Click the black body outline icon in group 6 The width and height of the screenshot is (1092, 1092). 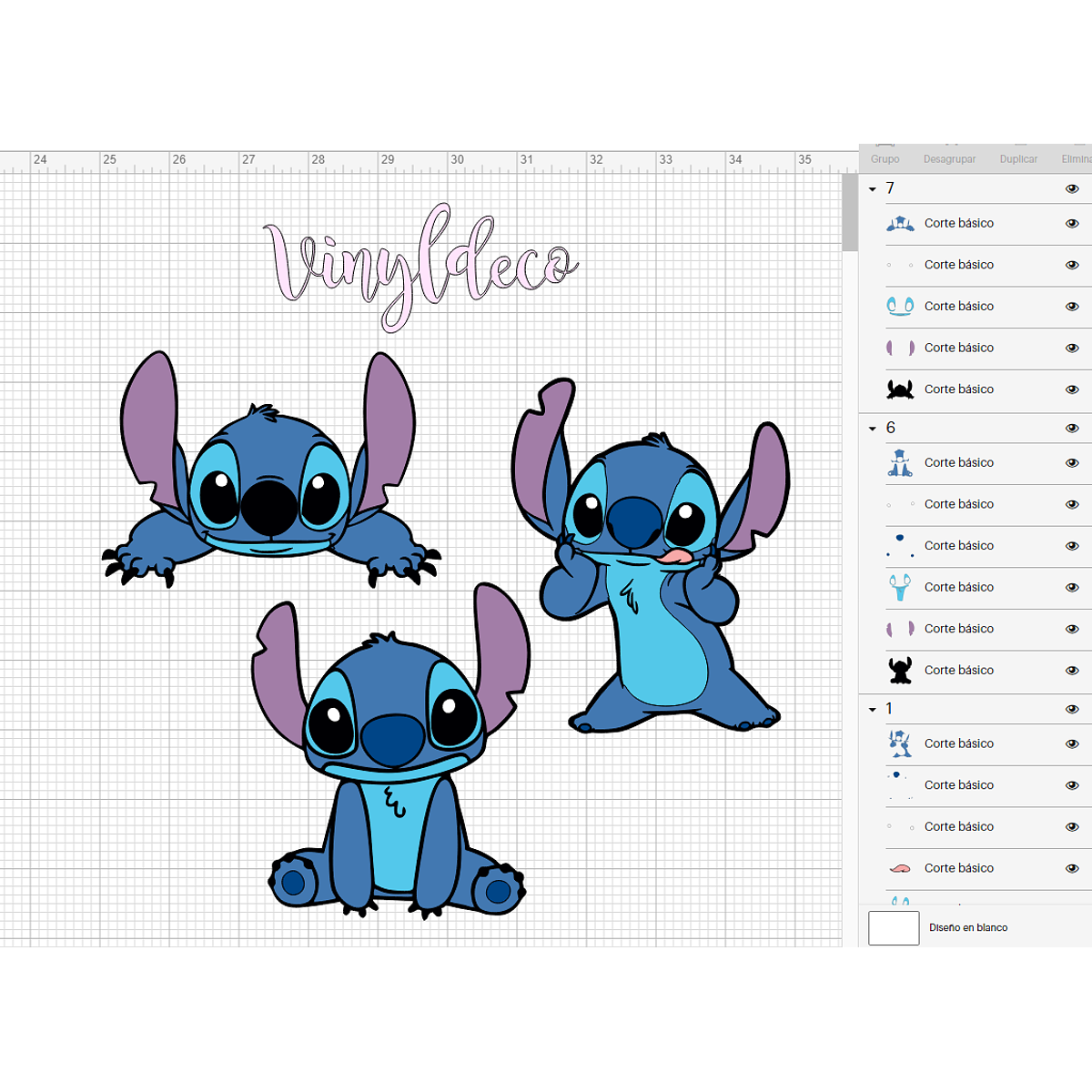[900, 670]
